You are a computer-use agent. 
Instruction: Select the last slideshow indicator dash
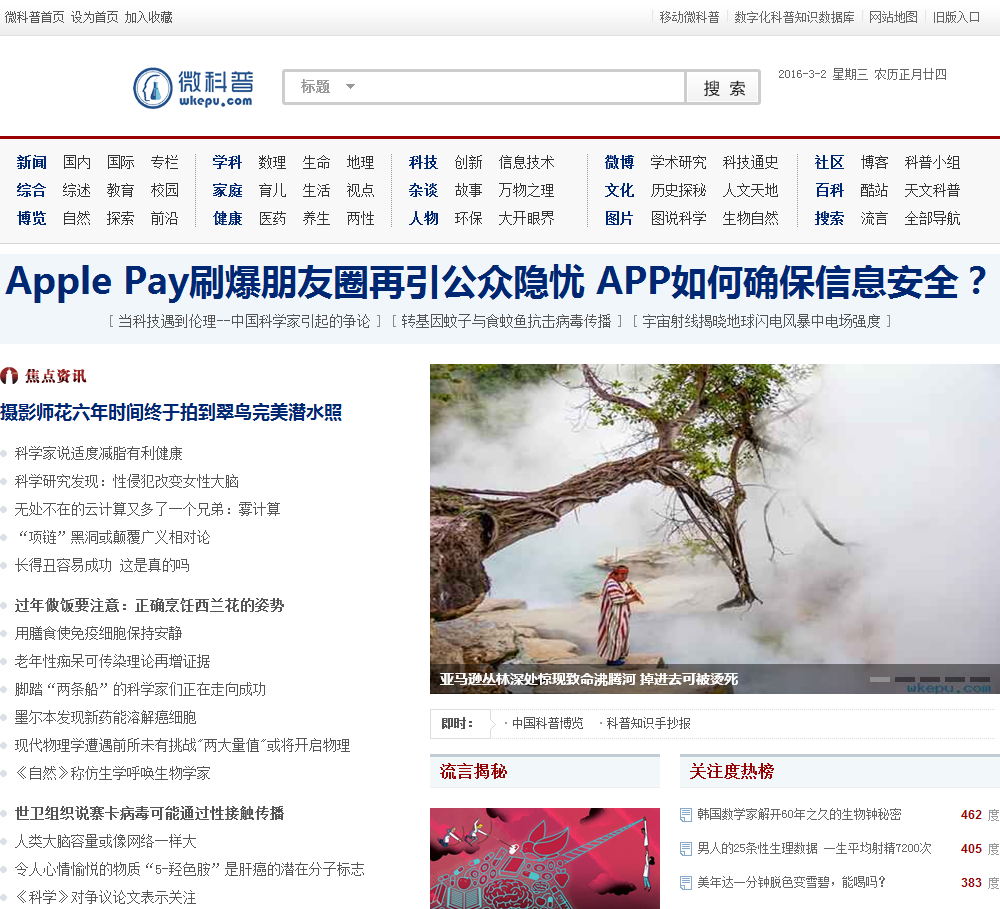(x=980, y=679)
